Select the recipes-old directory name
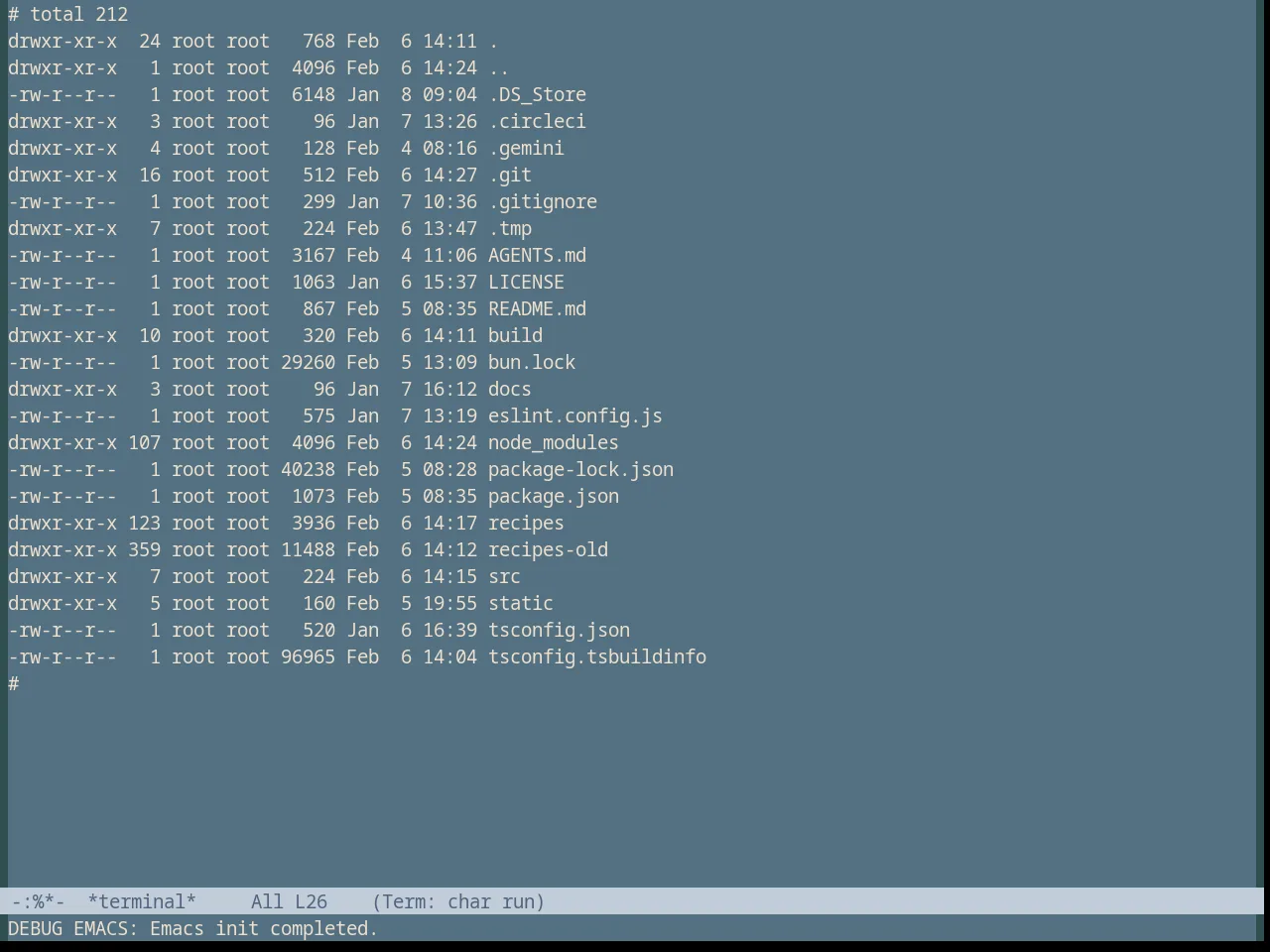 [548, 550]
